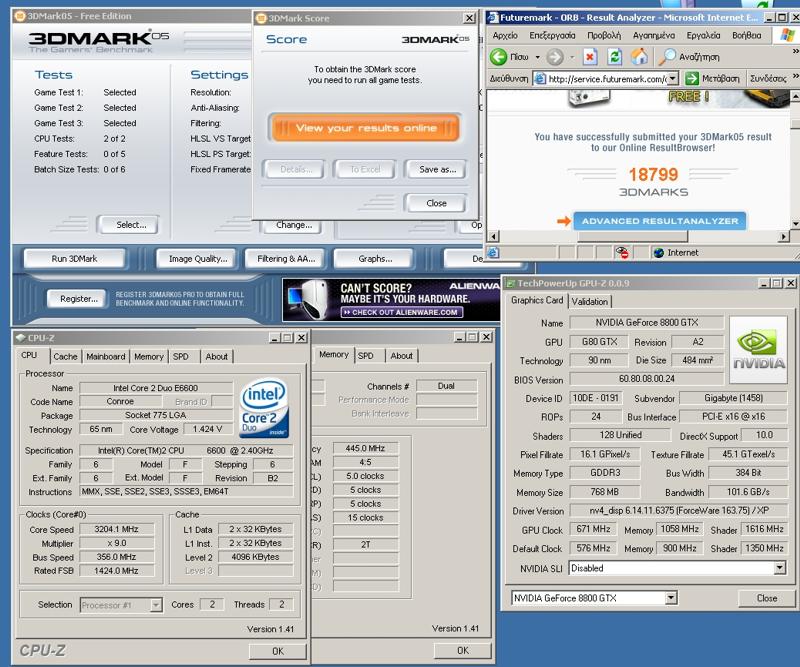Open the Processor selection dropdown in CPU-Z
800x667 pixels.
pos(156,605)
